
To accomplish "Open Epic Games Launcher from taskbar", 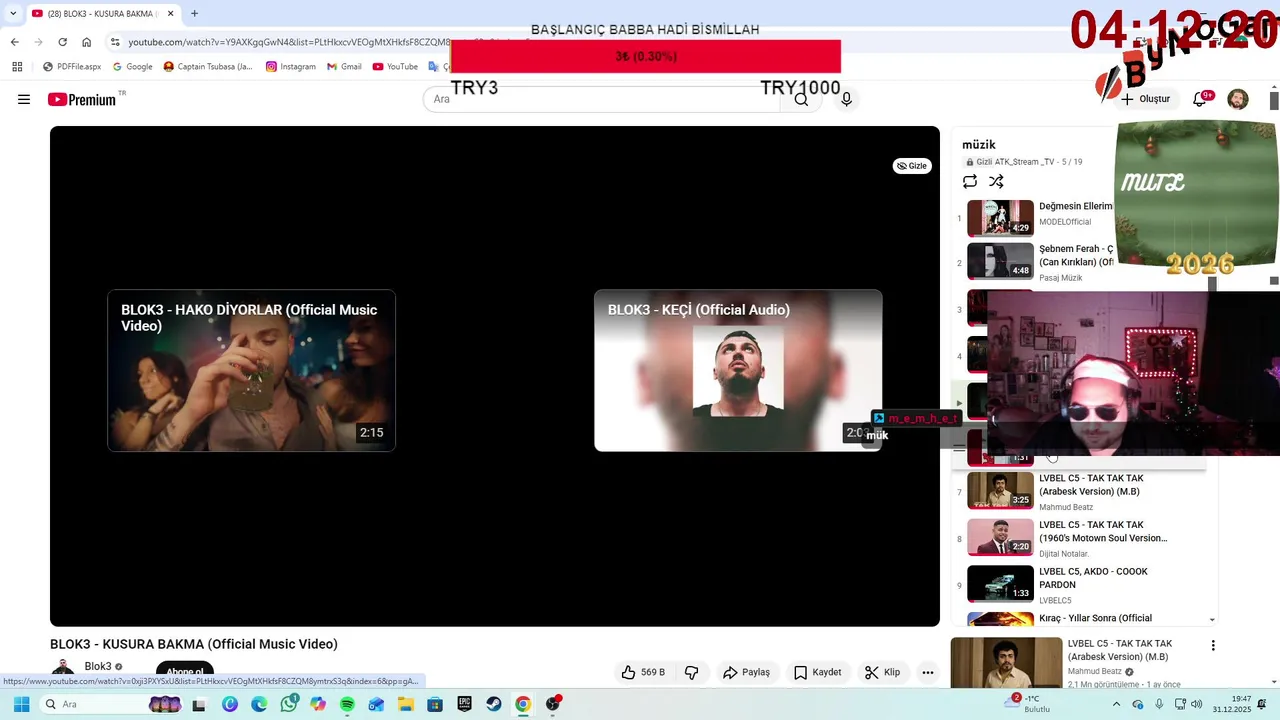I will point(464,704).
